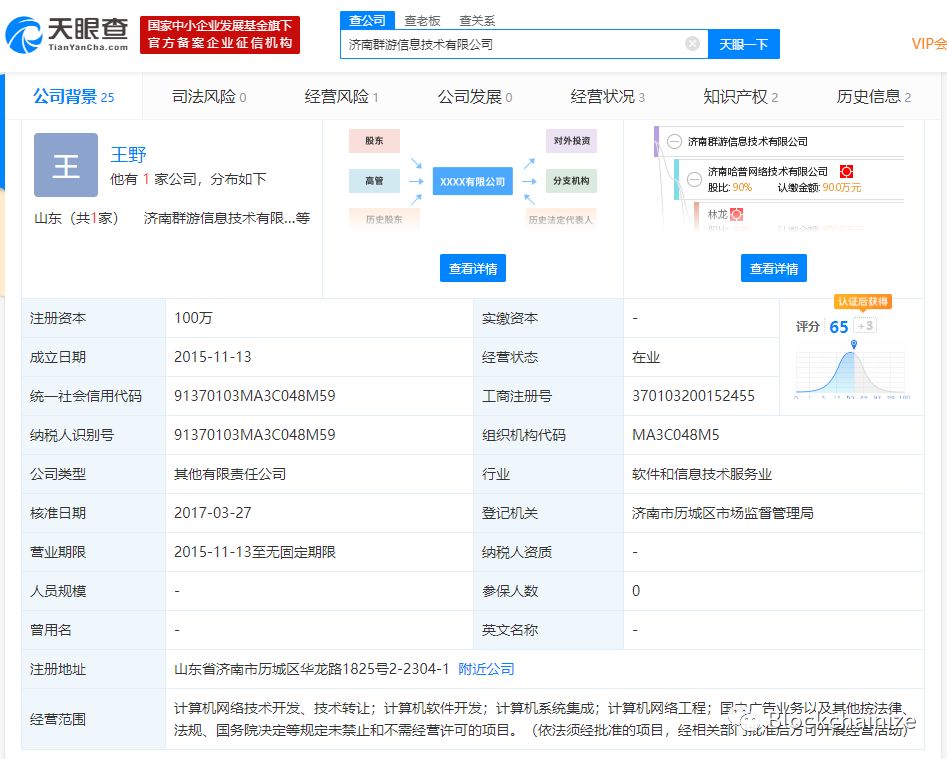Screen dimensions: 947x759
Task: Open the 经营风险 tab
Action: pos(341,97)
